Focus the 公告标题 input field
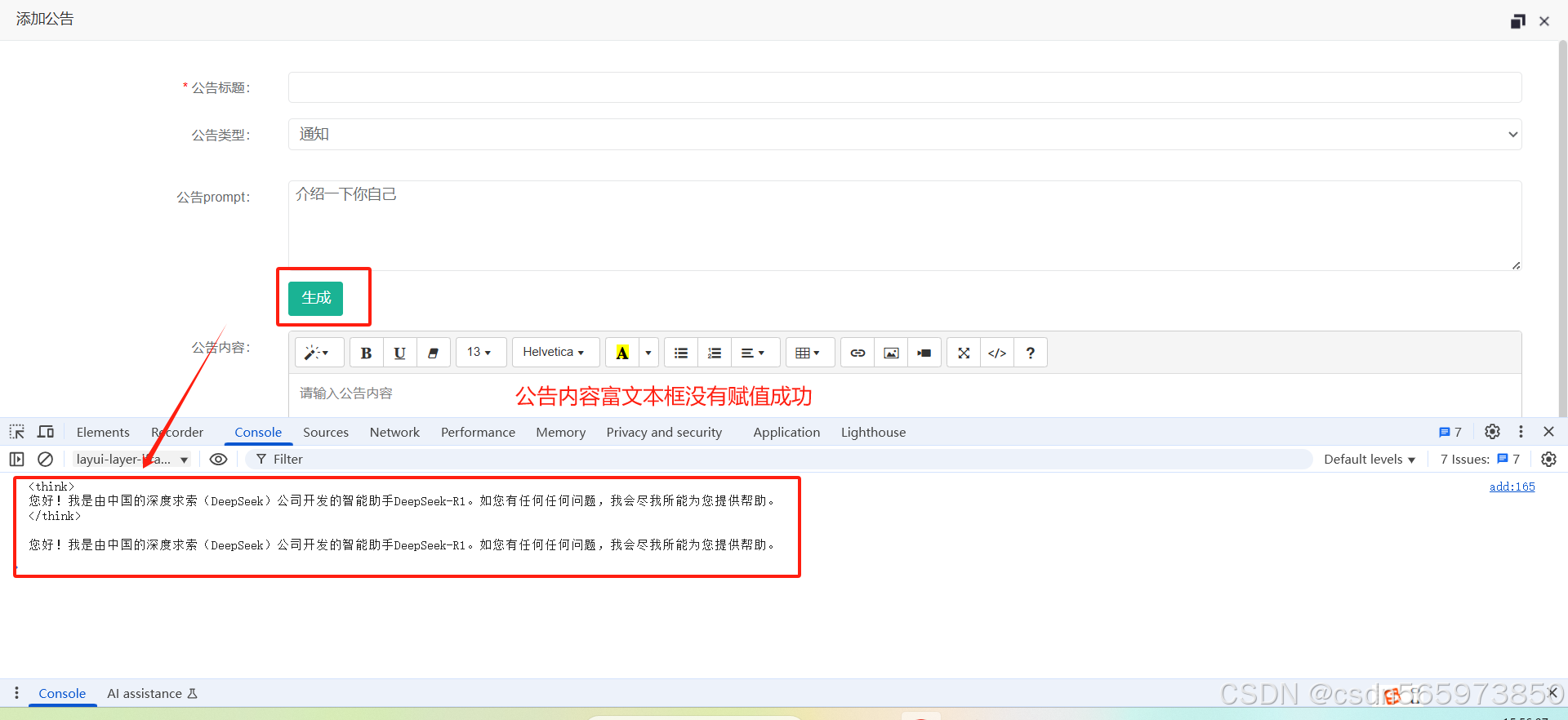The height and width of the screenshot is (720, 1568). (x=904, y=87)
